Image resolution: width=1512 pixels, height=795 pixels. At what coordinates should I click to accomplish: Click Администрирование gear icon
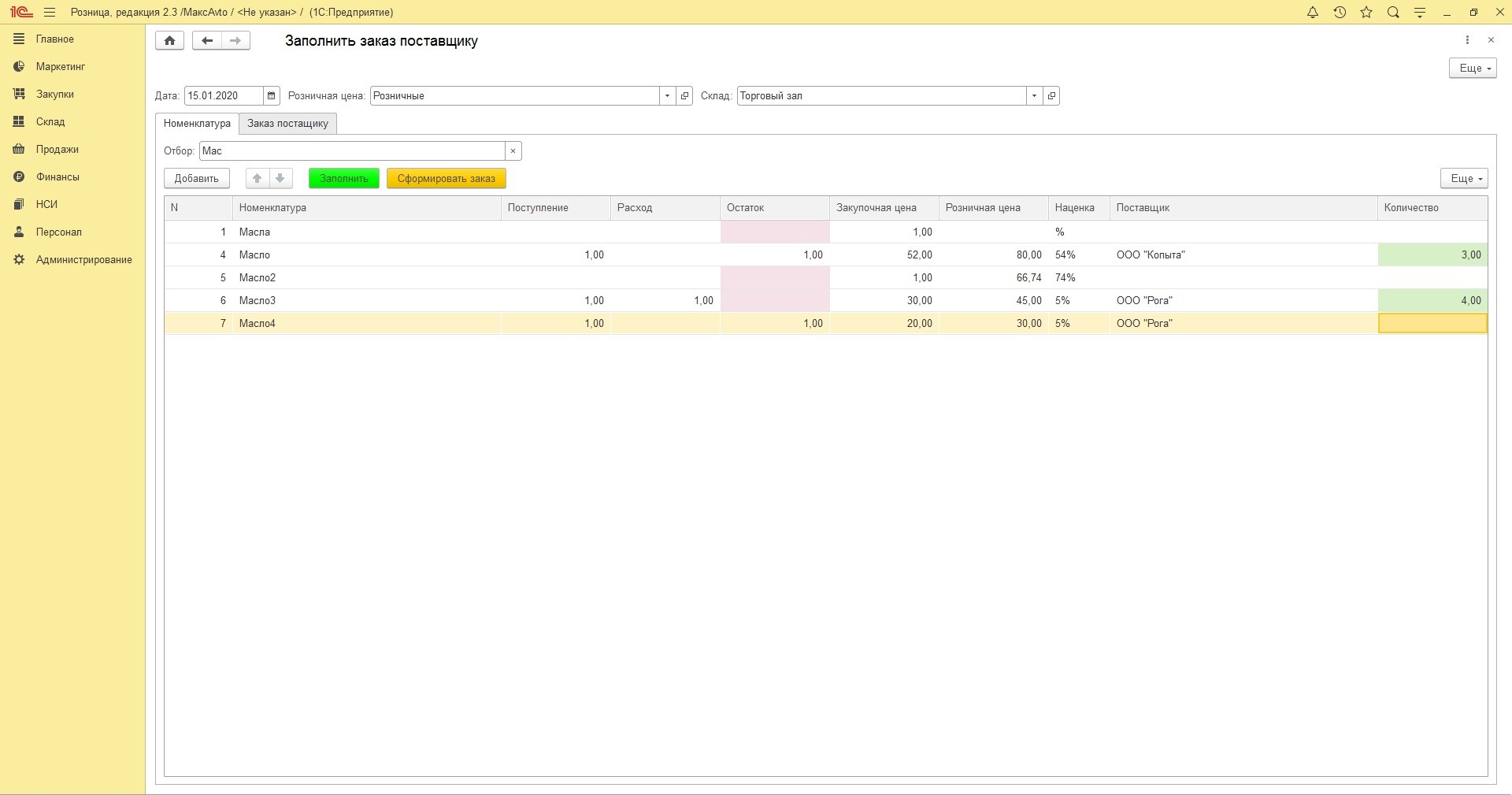19,260
